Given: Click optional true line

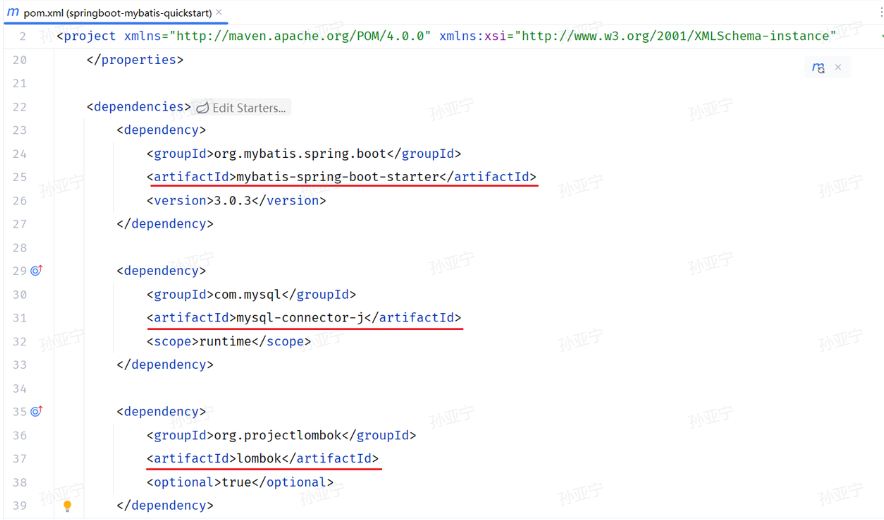Looking at the screenshot, I should [x=240, y=483].
